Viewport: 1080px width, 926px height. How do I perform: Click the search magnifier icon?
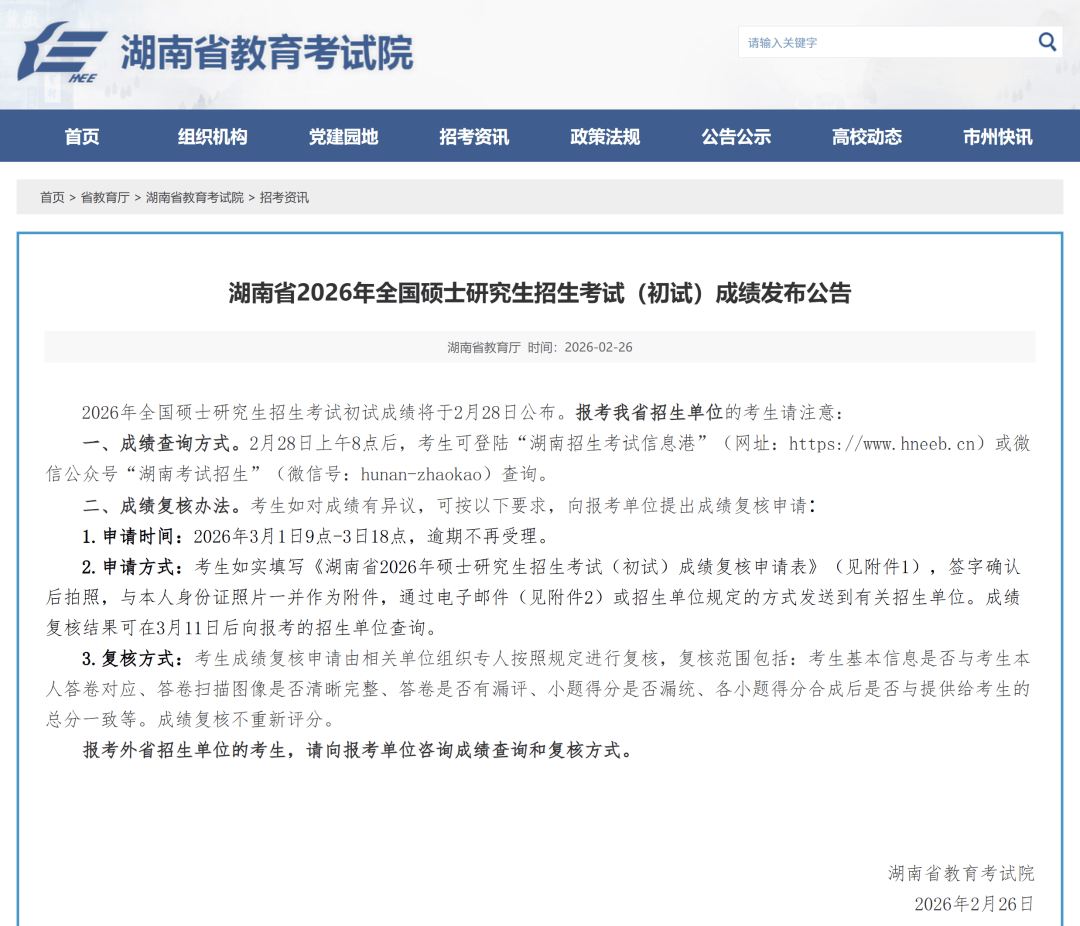click(x=1047, y=42)
